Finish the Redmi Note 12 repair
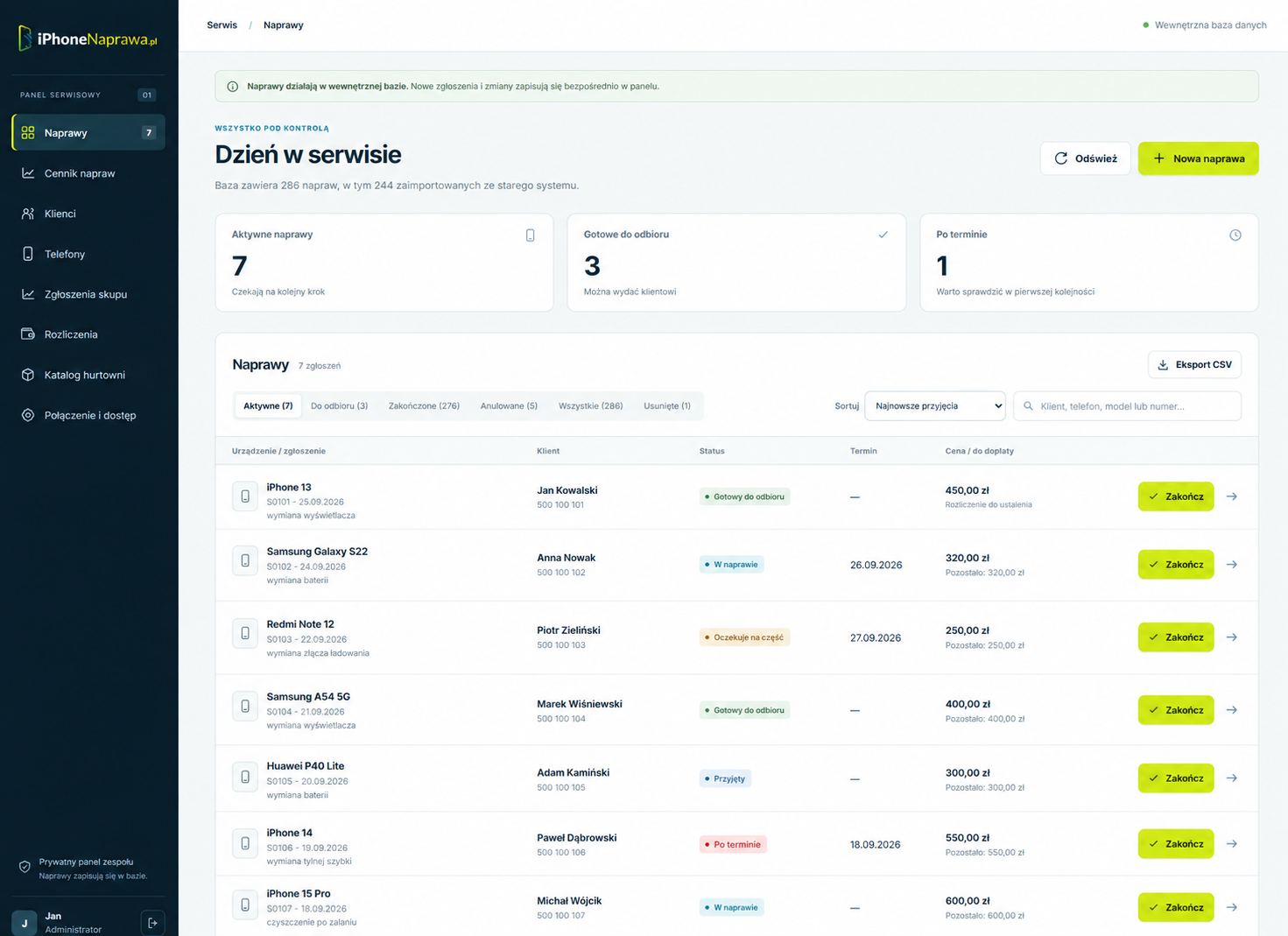 1175,637
